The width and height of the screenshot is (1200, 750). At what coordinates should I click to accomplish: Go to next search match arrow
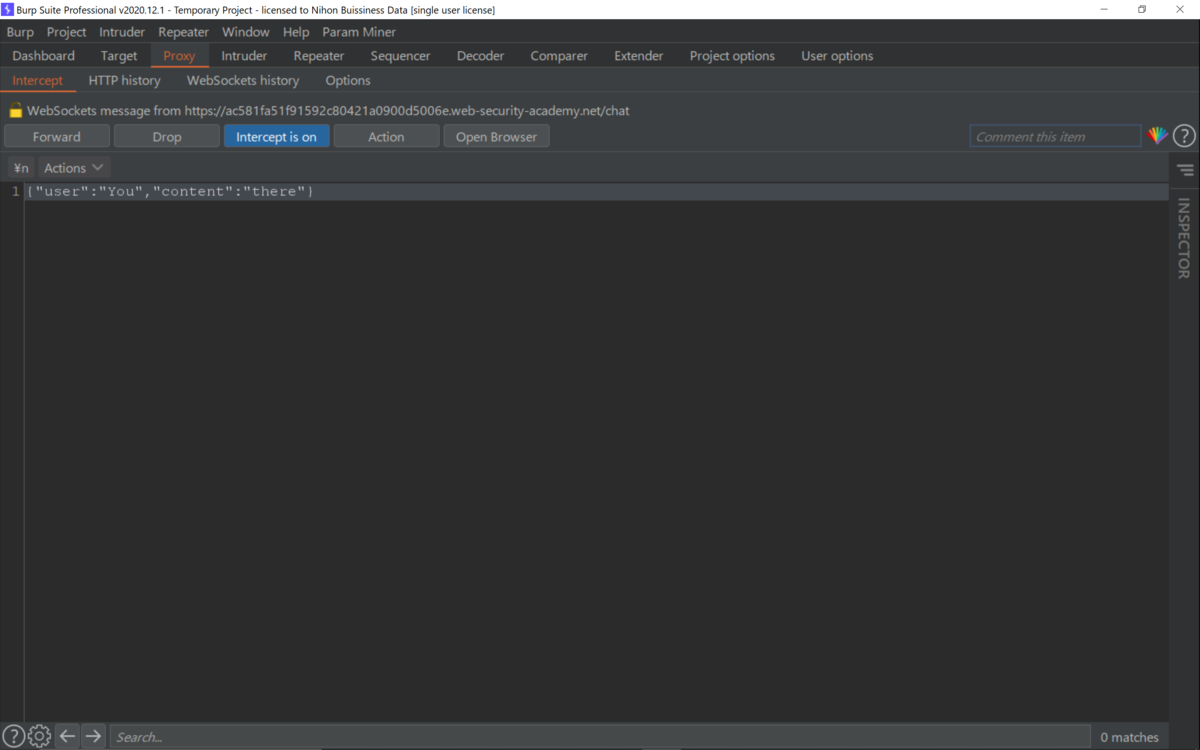point(93,737)
